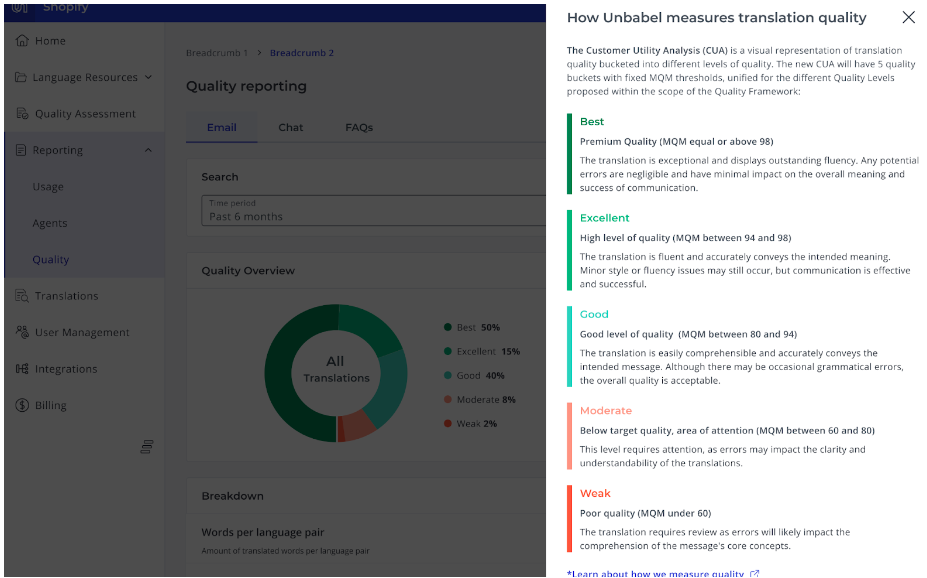Click the 'Best 50%' legend entry
The height and width of the screenshot is (578, 927).
coord(472,327)
